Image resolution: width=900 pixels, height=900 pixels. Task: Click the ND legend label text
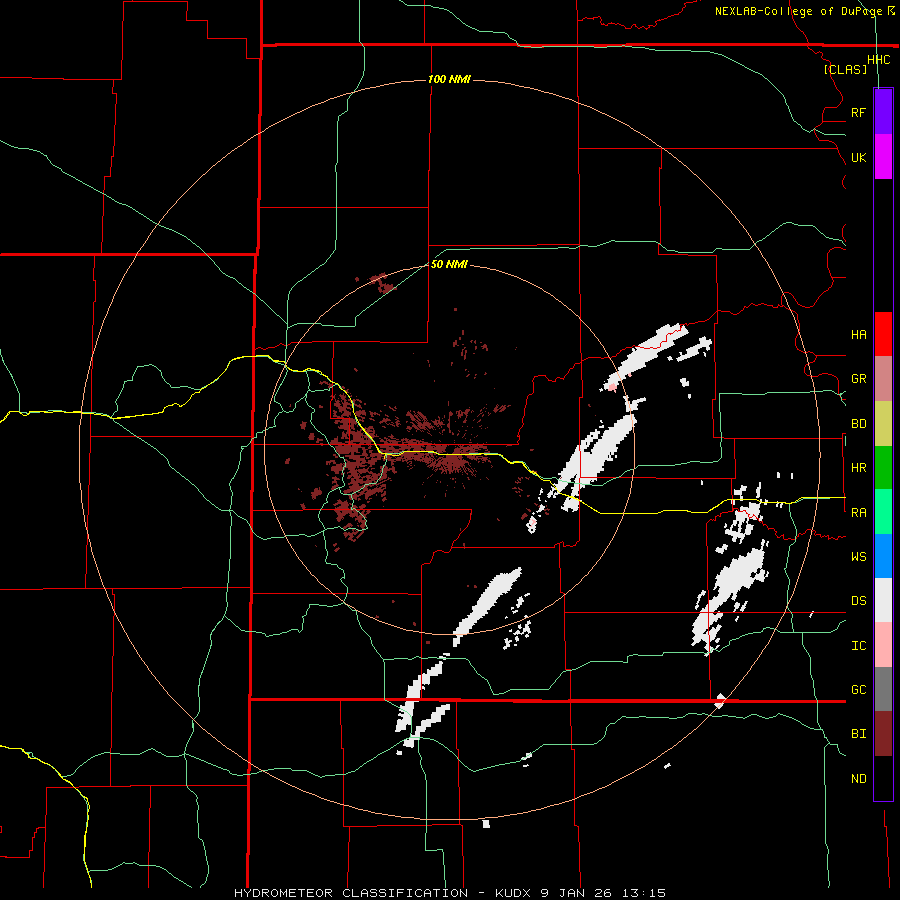click(858, 779)
